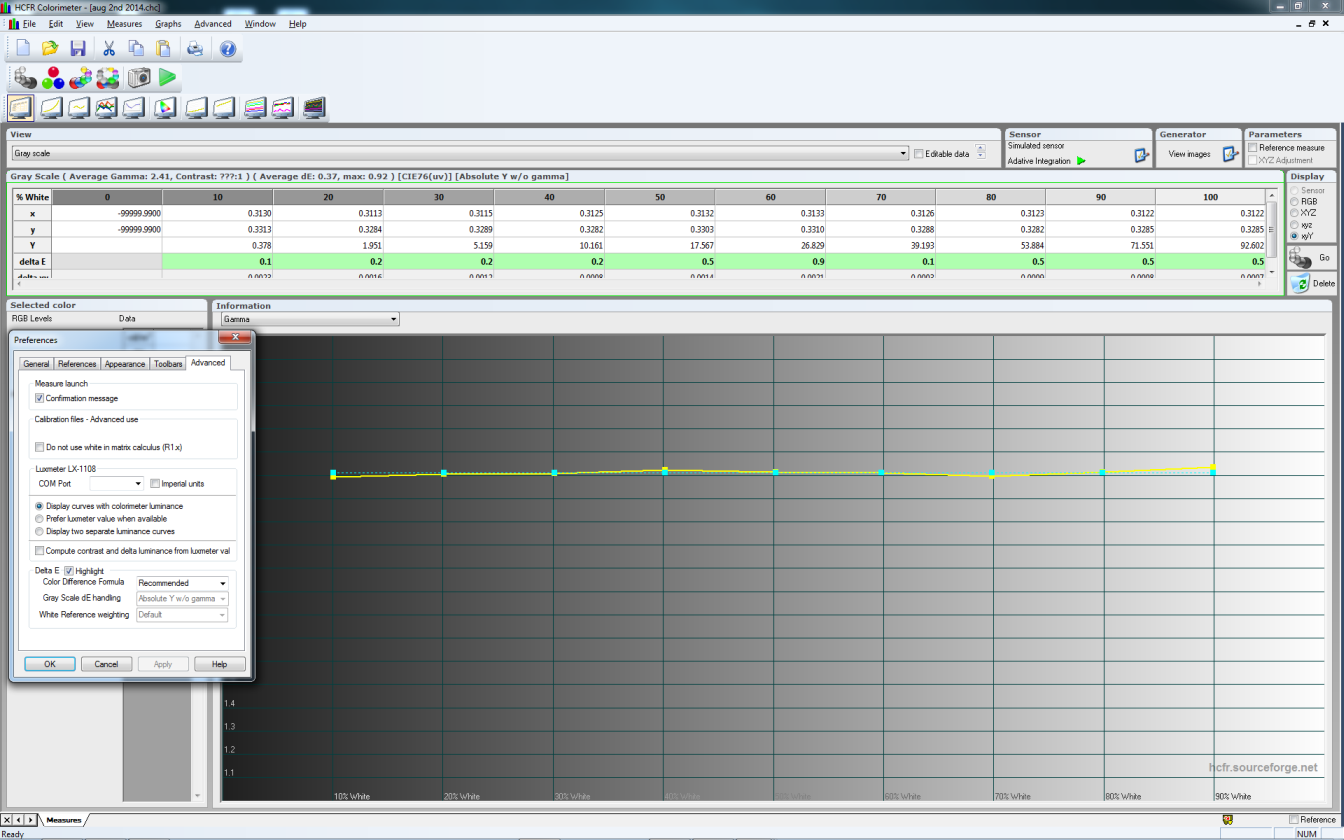Viewport: 1344px width, 840px height.
Task: Click the camera icon in the toolbar
Action: (x=139, y=78)
